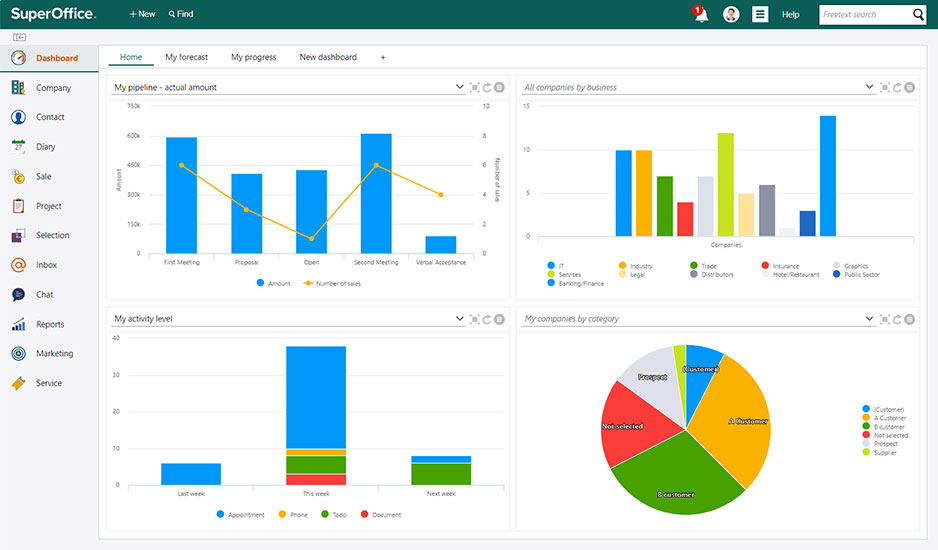Expand the My pipeline chart dropdown

(459, 87)
